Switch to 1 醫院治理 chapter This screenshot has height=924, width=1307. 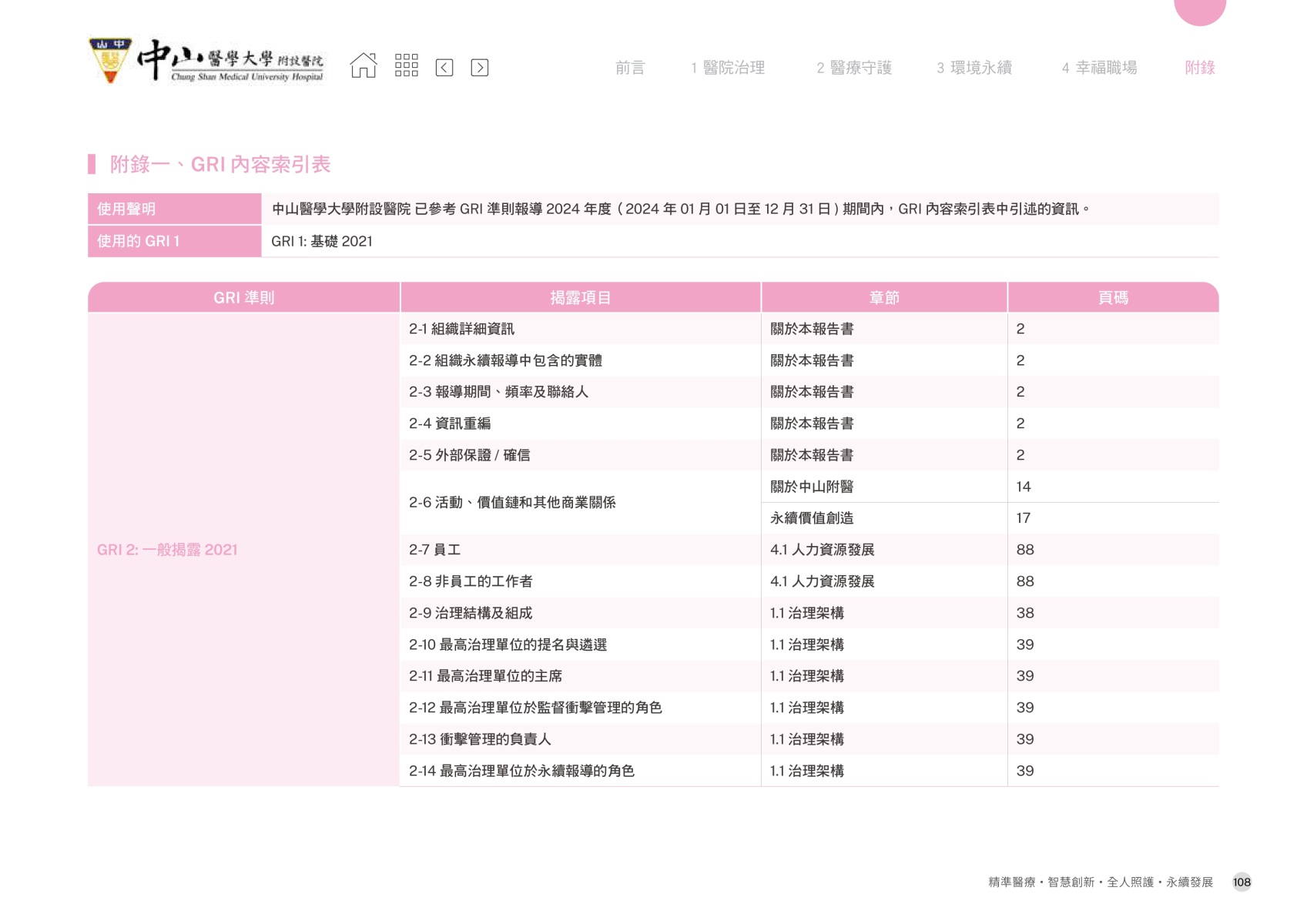(728, 68)
